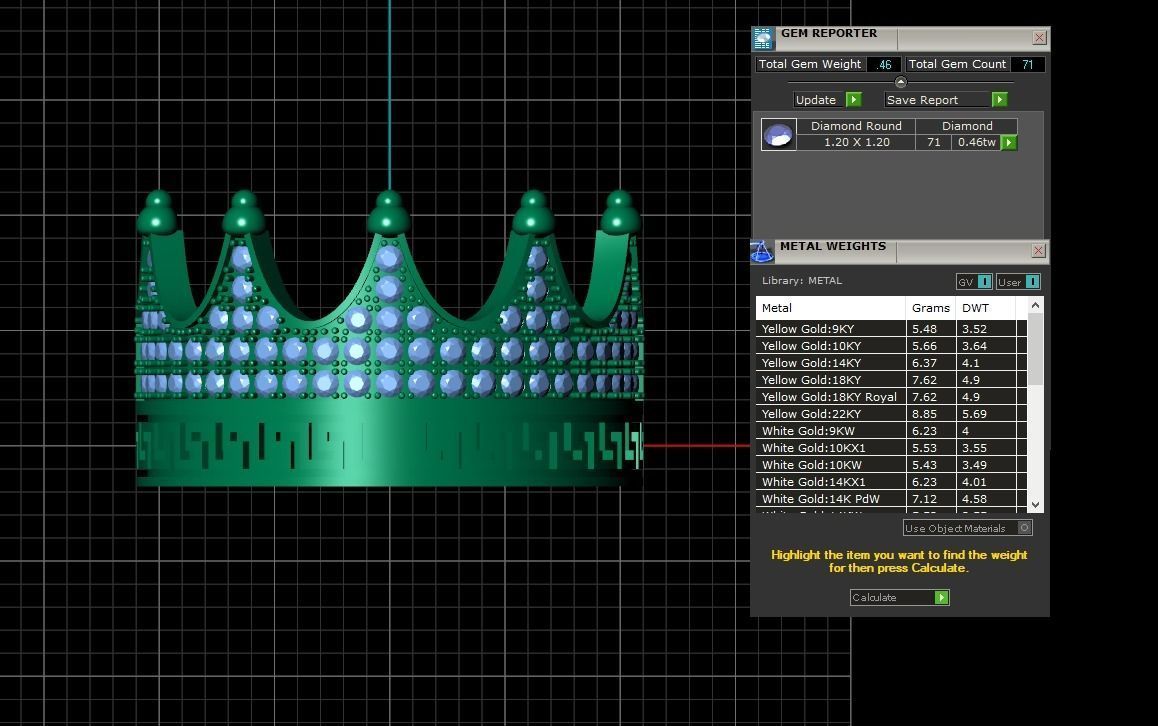Screen dimensions: 1158x726
Task: Click the metal list vertical scrollbar thumb
Action: [1035, 349]
